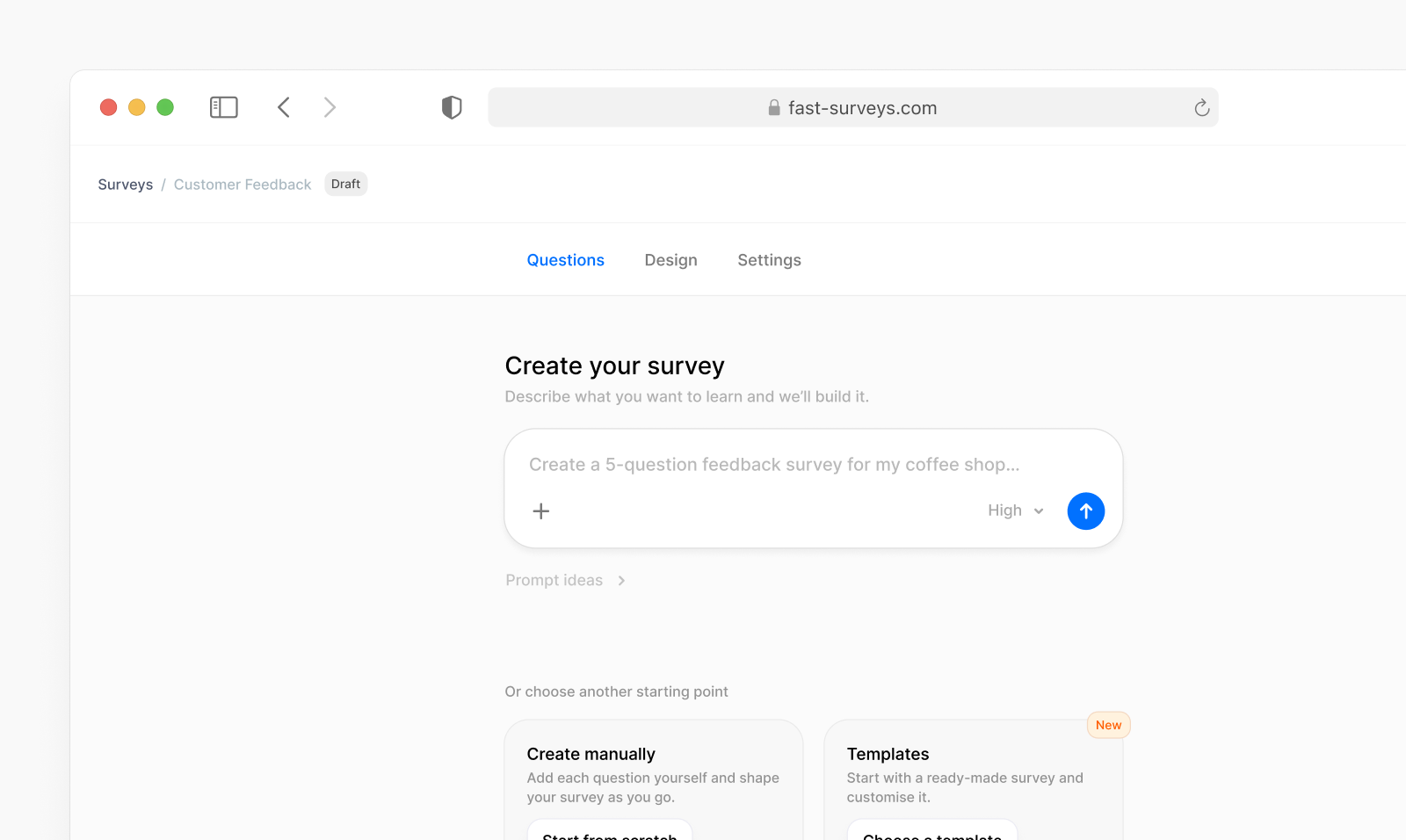Go to the Settings tab
The width and height of the screenshot is (1406, 840).
[770, 260]
